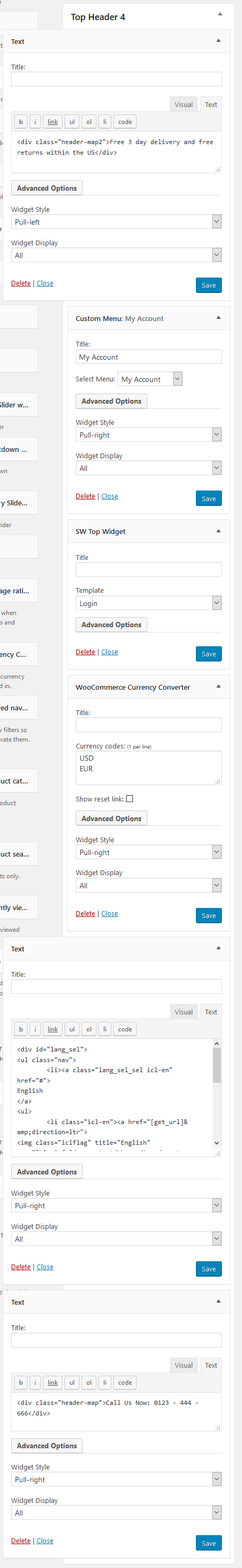Save the free delivery Text widget
The height and width of the screenshot is (1568, 242).
[209, 285]
